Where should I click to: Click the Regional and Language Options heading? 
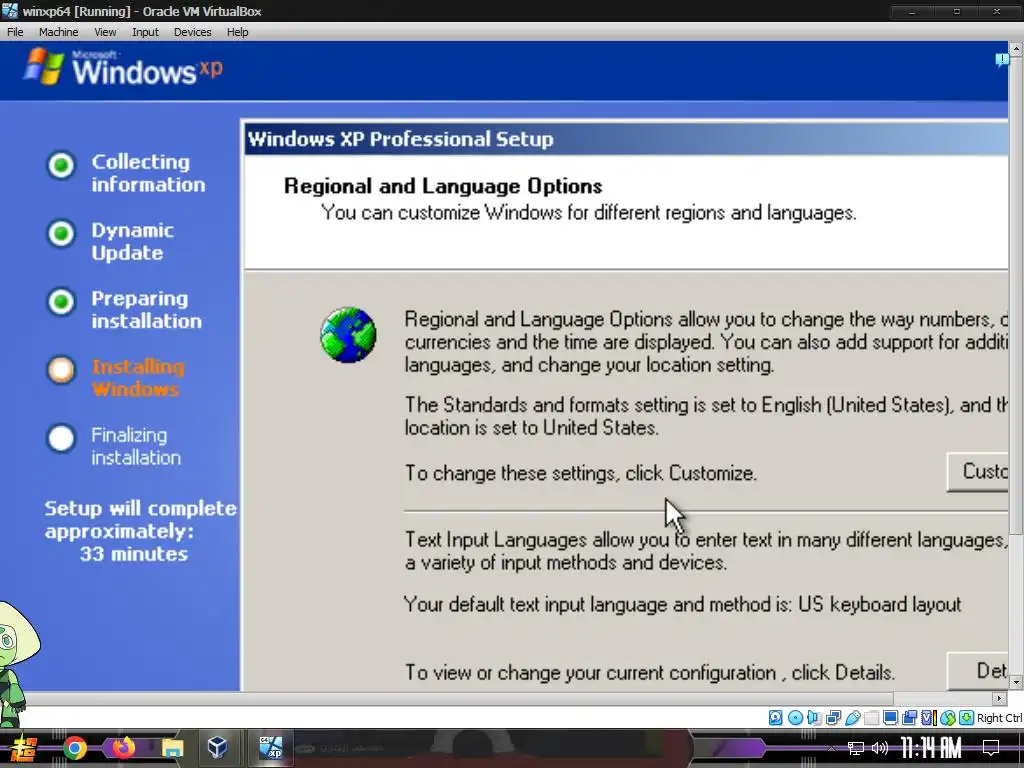(x=443, y=186)
